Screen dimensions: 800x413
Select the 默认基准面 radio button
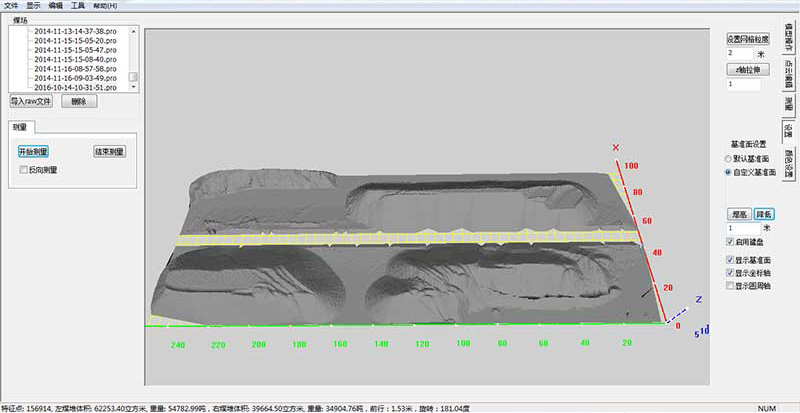click(x=730, y=158)
